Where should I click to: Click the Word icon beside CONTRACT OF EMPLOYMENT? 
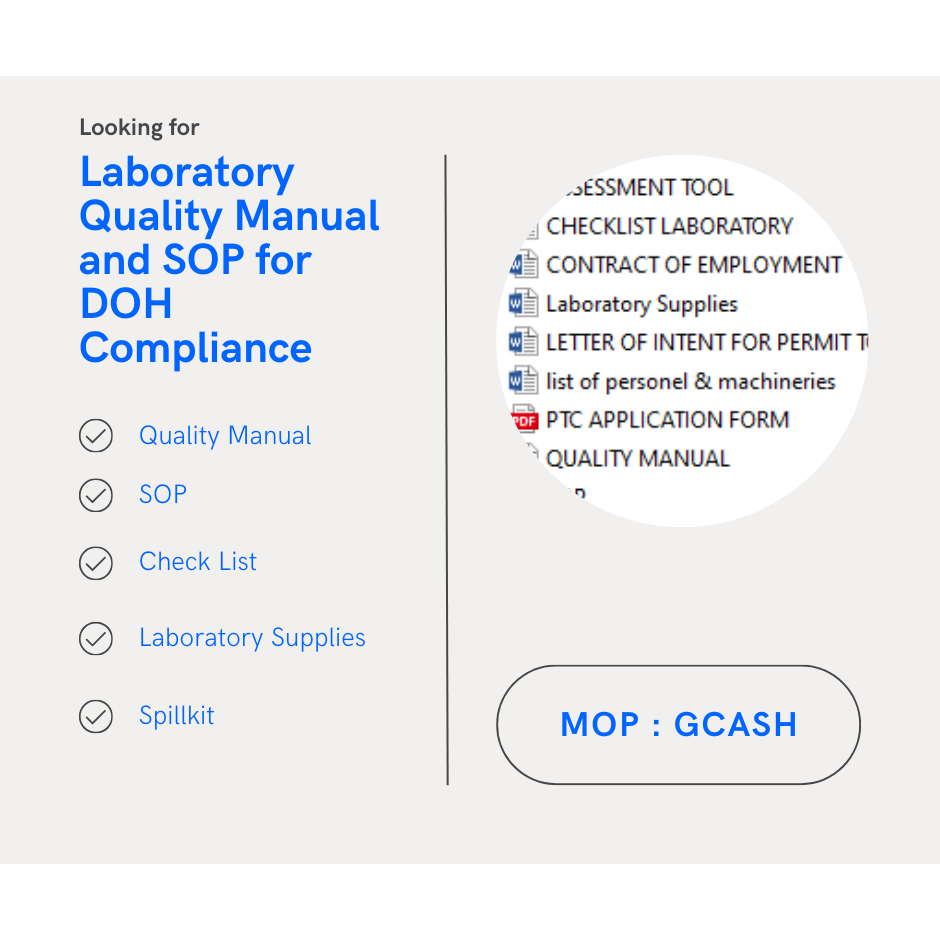(523, 264)
